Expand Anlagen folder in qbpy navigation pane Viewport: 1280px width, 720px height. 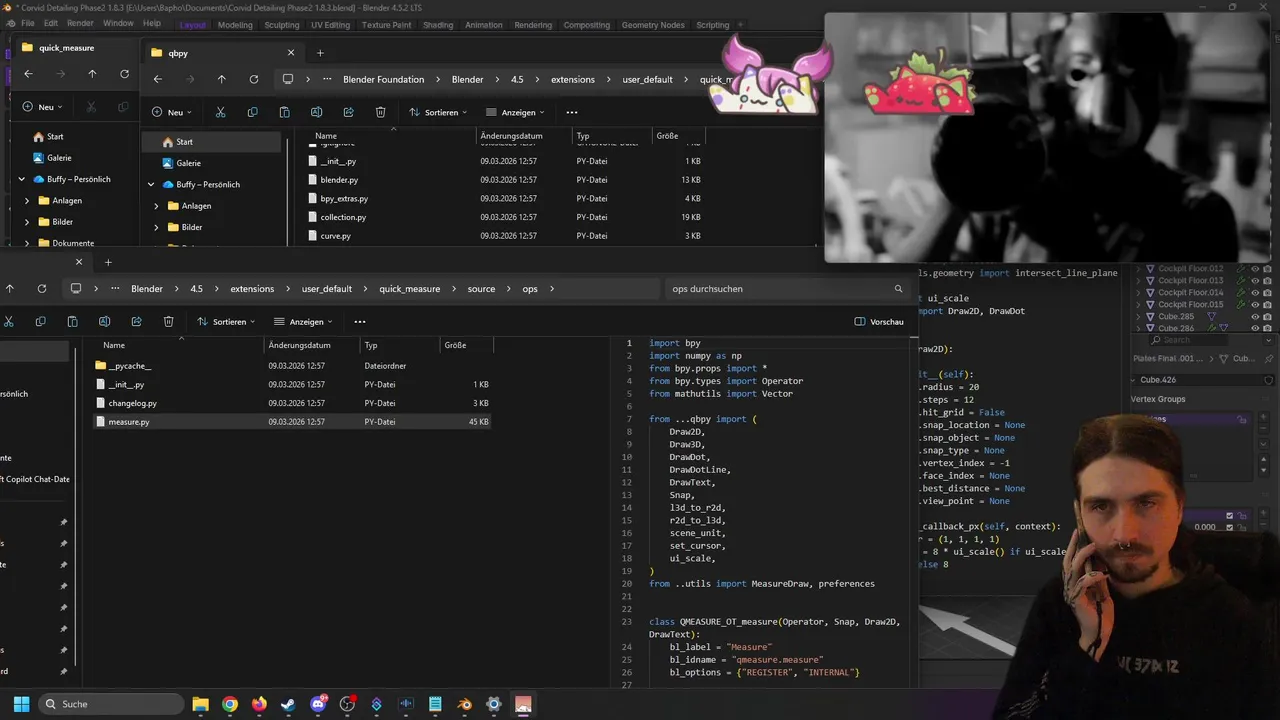point(156,206)
